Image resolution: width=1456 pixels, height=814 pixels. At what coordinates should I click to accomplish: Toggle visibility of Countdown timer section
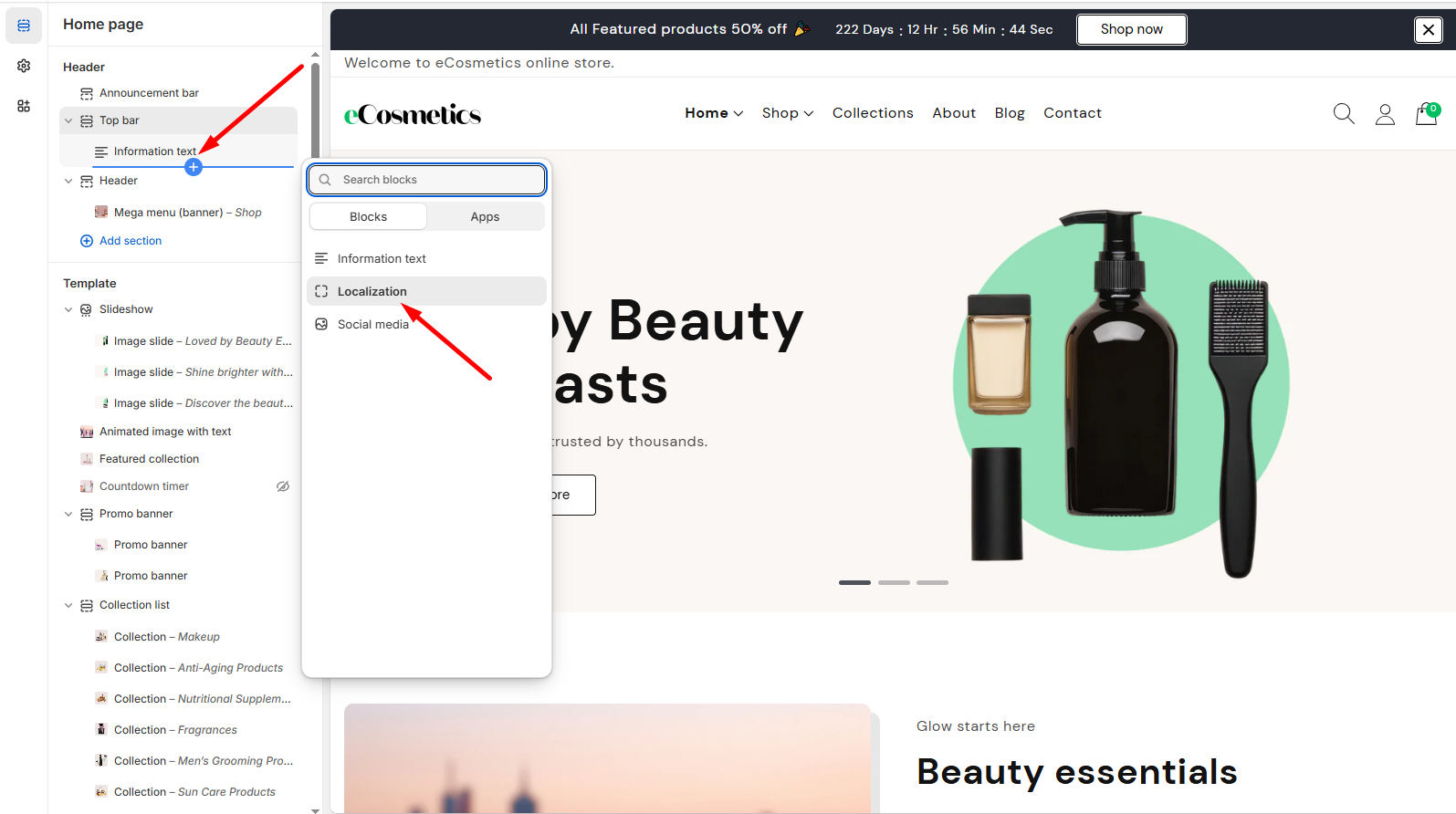[283, 486]
